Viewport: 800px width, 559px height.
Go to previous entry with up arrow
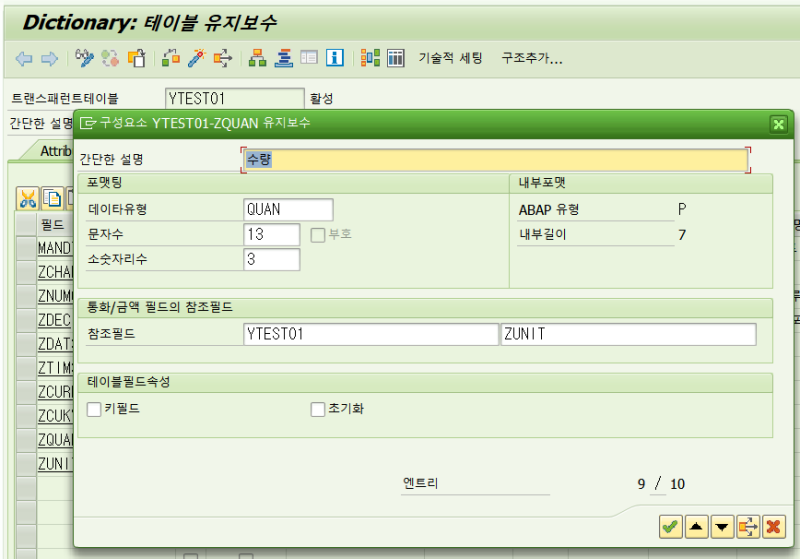696,526
